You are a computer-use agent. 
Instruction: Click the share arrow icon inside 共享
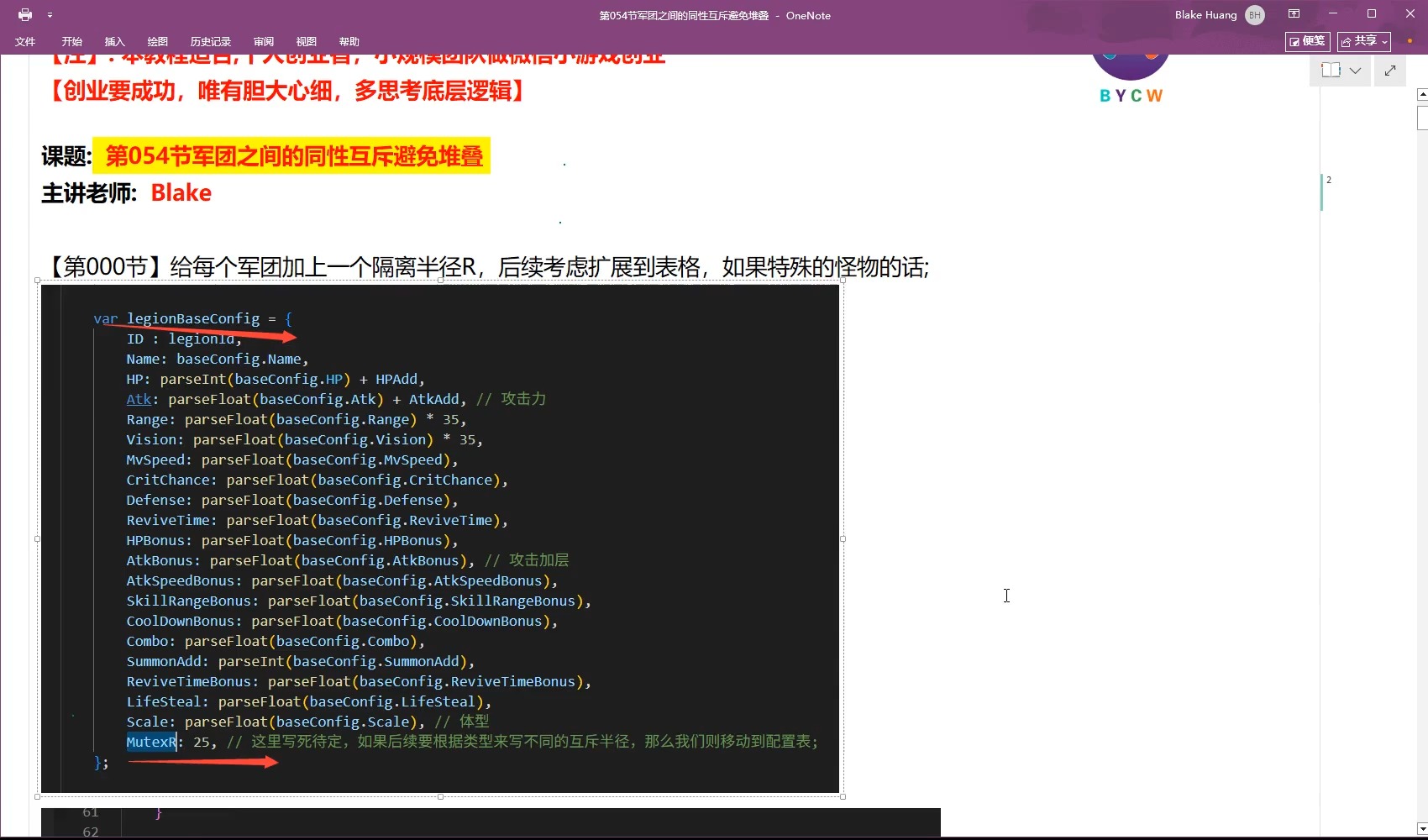(x=1347, y=41)
